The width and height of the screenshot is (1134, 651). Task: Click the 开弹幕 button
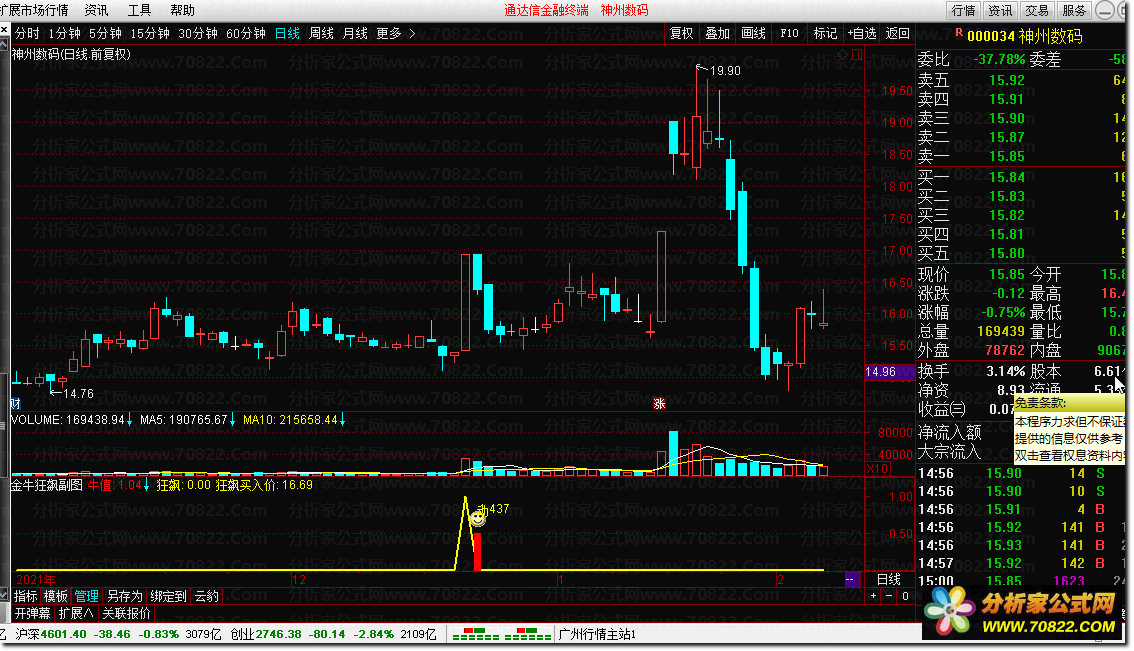tap(33, 613)
